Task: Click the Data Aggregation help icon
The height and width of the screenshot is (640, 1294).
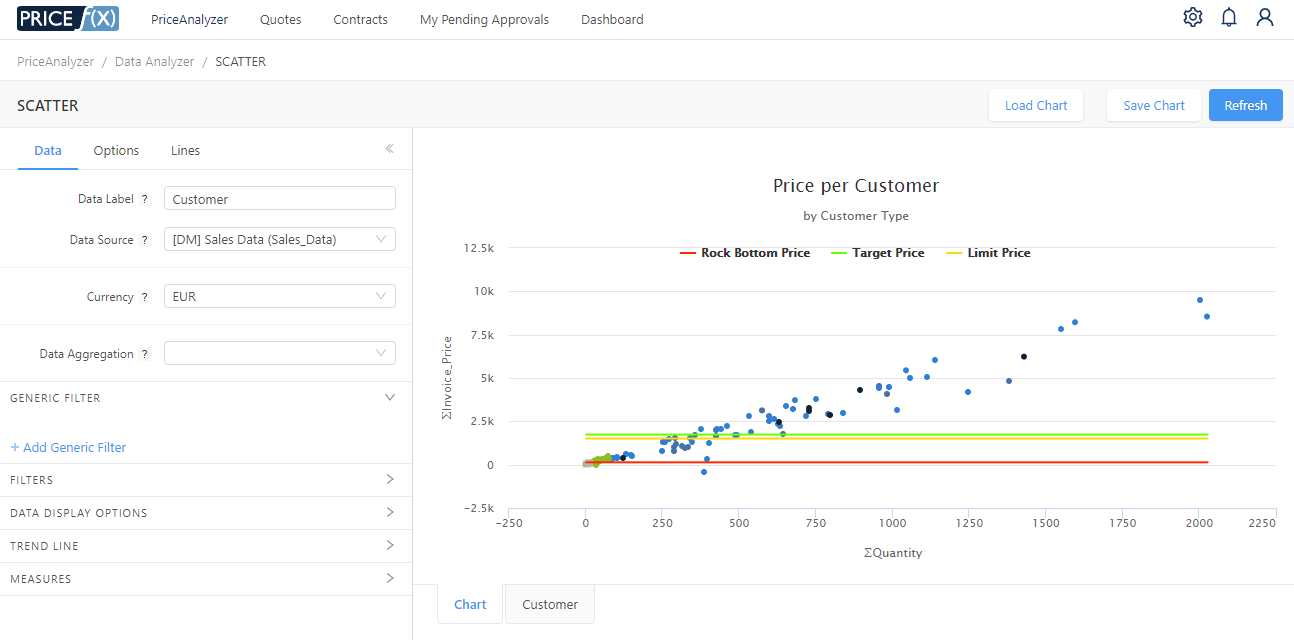Action: click(x=144, y=354)
